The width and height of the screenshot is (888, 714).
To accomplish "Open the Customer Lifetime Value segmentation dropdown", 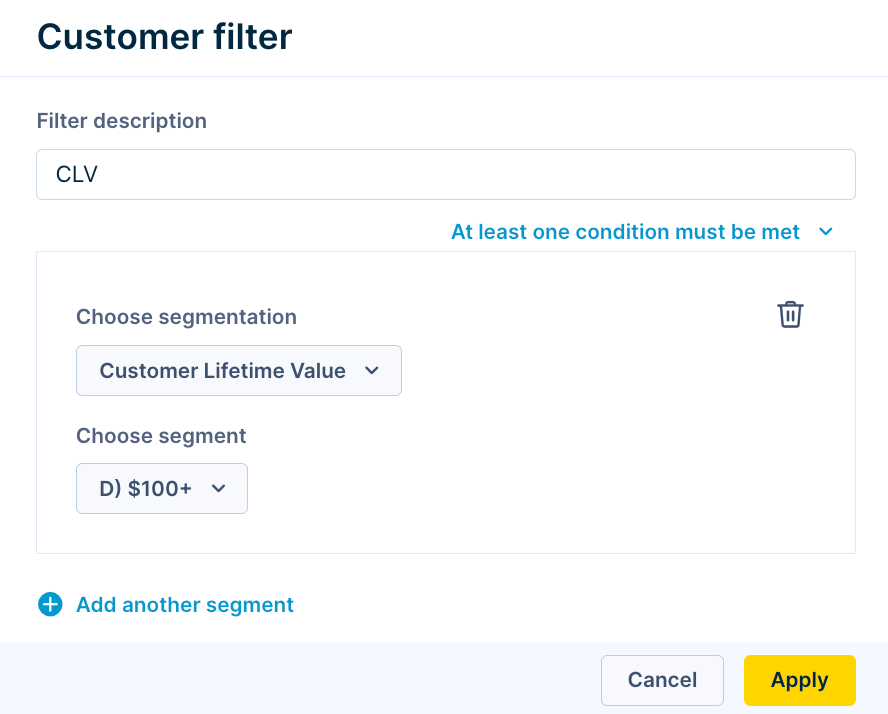I will click(x=239, y=370).
